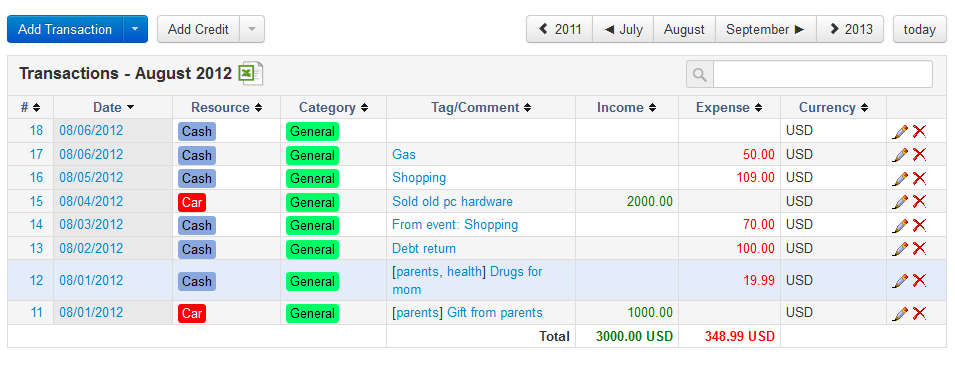Click the Add Transaction button
Viewport: 955px width, 371px height.
click(x=65, y=29)
